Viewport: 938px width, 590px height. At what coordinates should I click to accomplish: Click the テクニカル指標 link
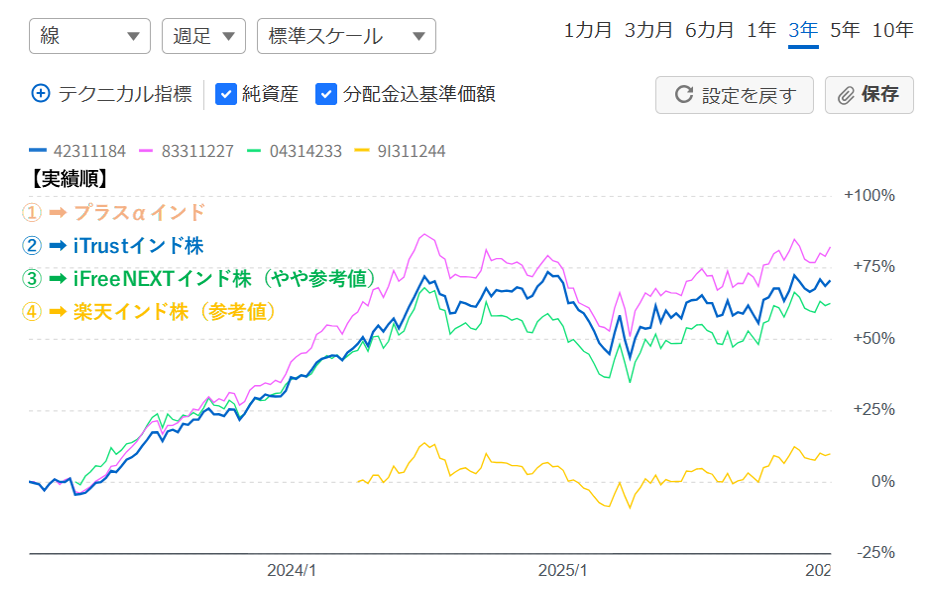(x=125, y=94)
